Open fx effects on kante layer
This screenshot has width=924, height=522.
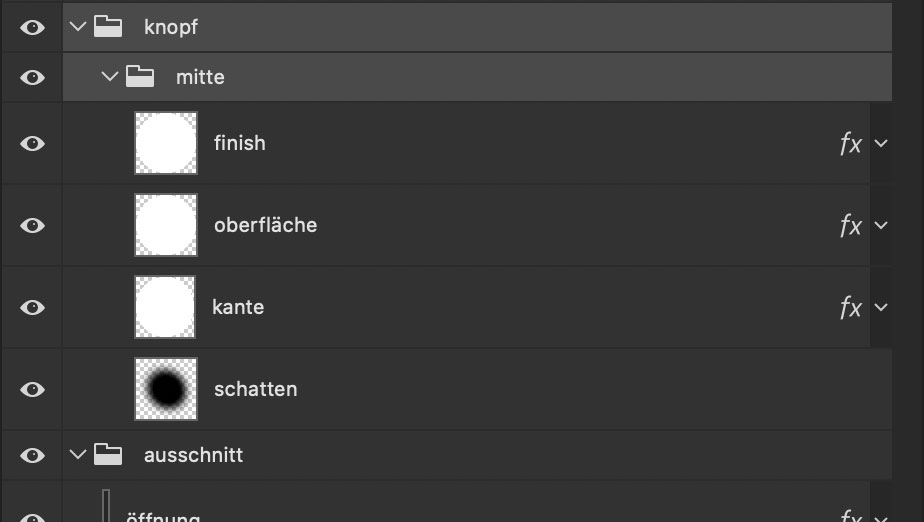click(x=850, y=307)
